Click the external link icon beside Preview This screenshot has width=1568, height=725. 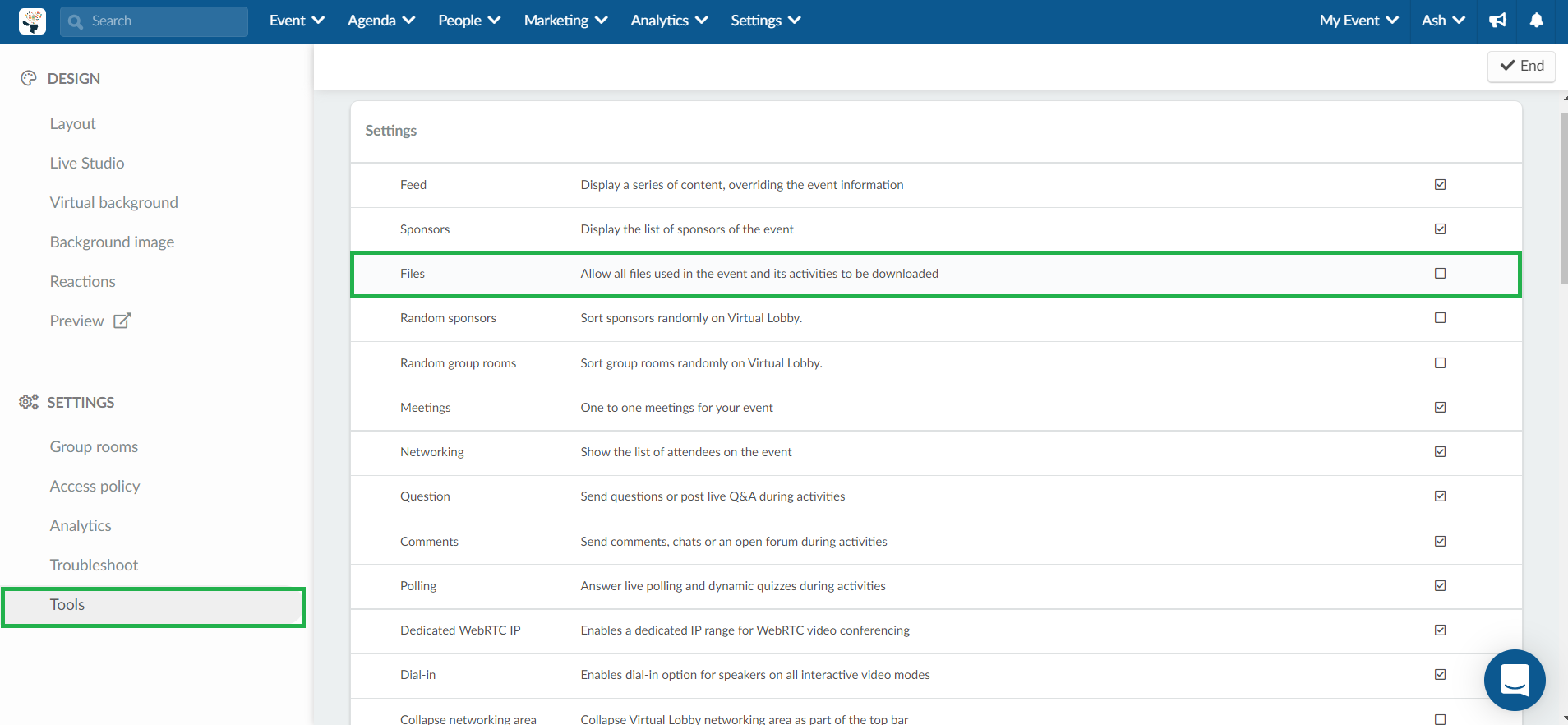coord(122,321)
